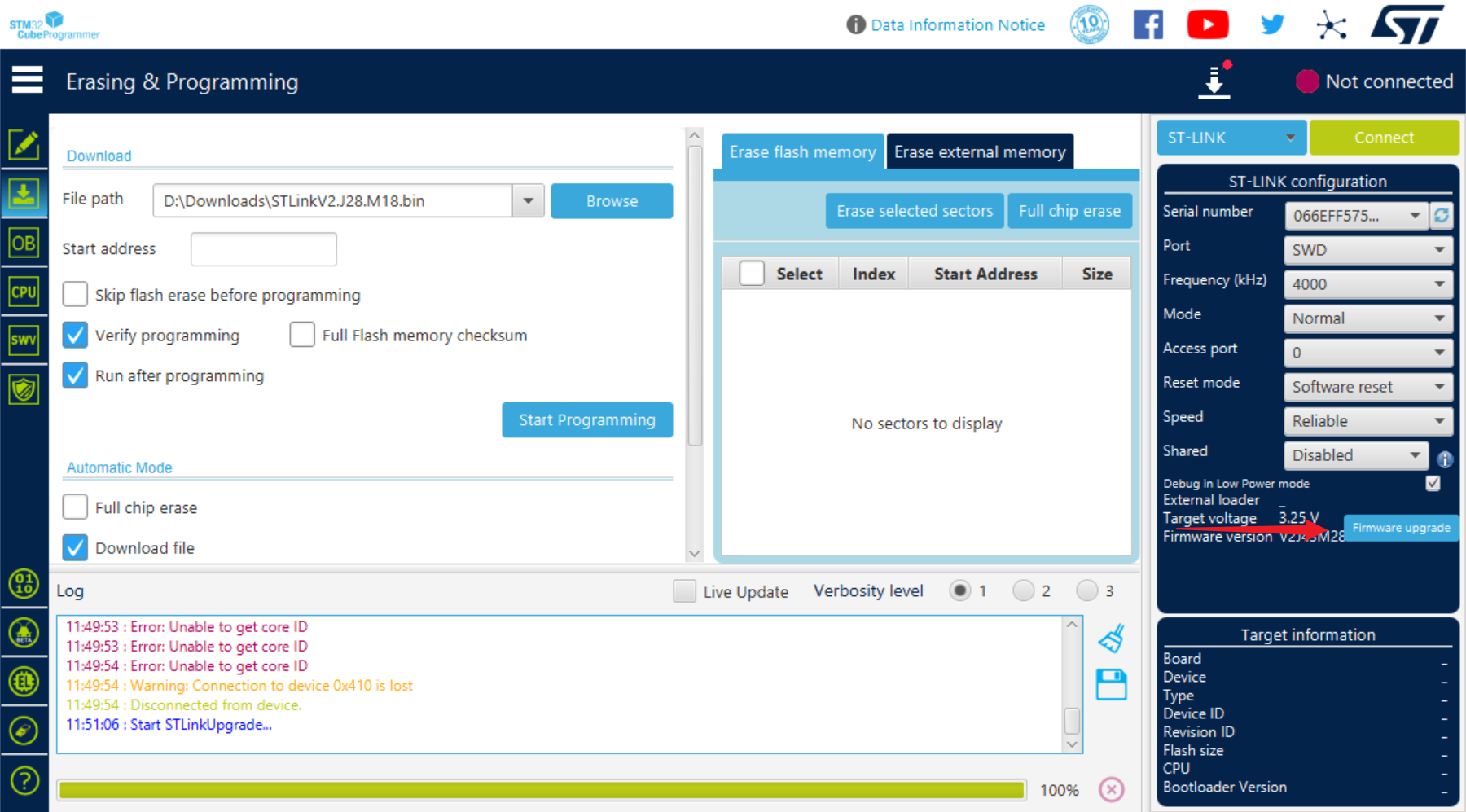Open the SWV viewer icon

coord(24,340)
